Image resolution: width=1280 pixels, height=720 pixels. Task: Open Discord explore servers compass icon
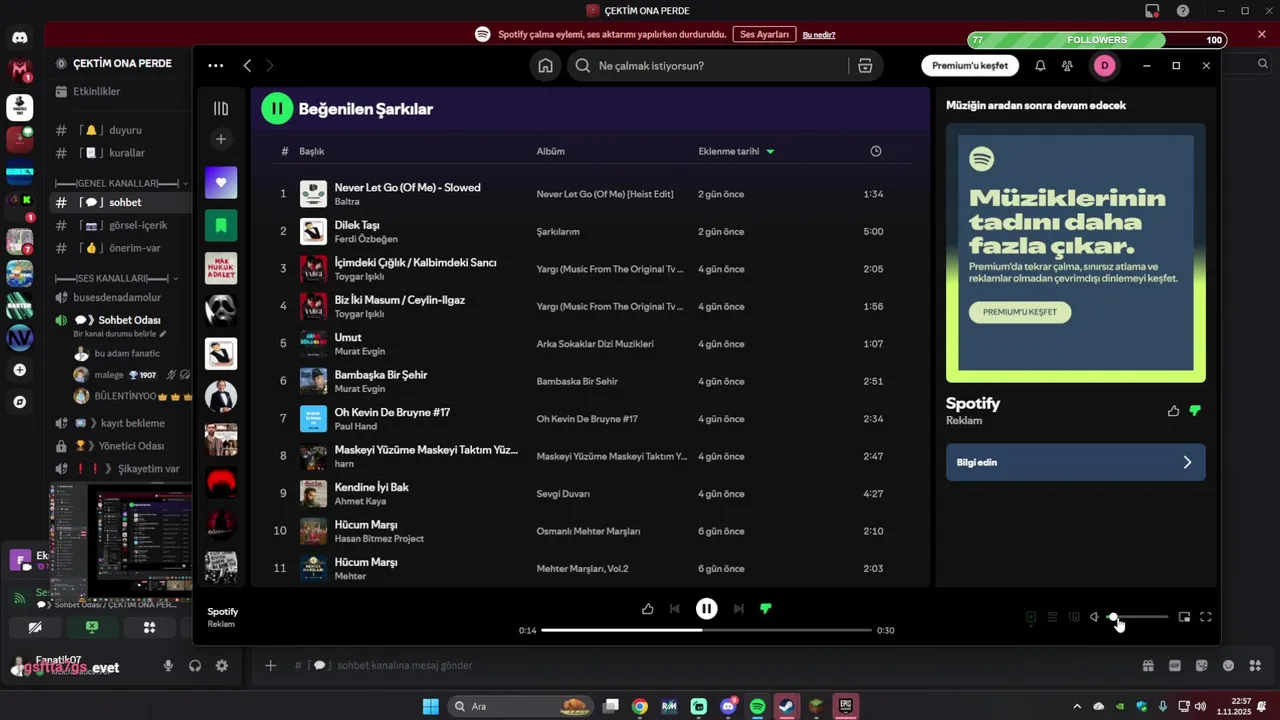coord(19,402)
